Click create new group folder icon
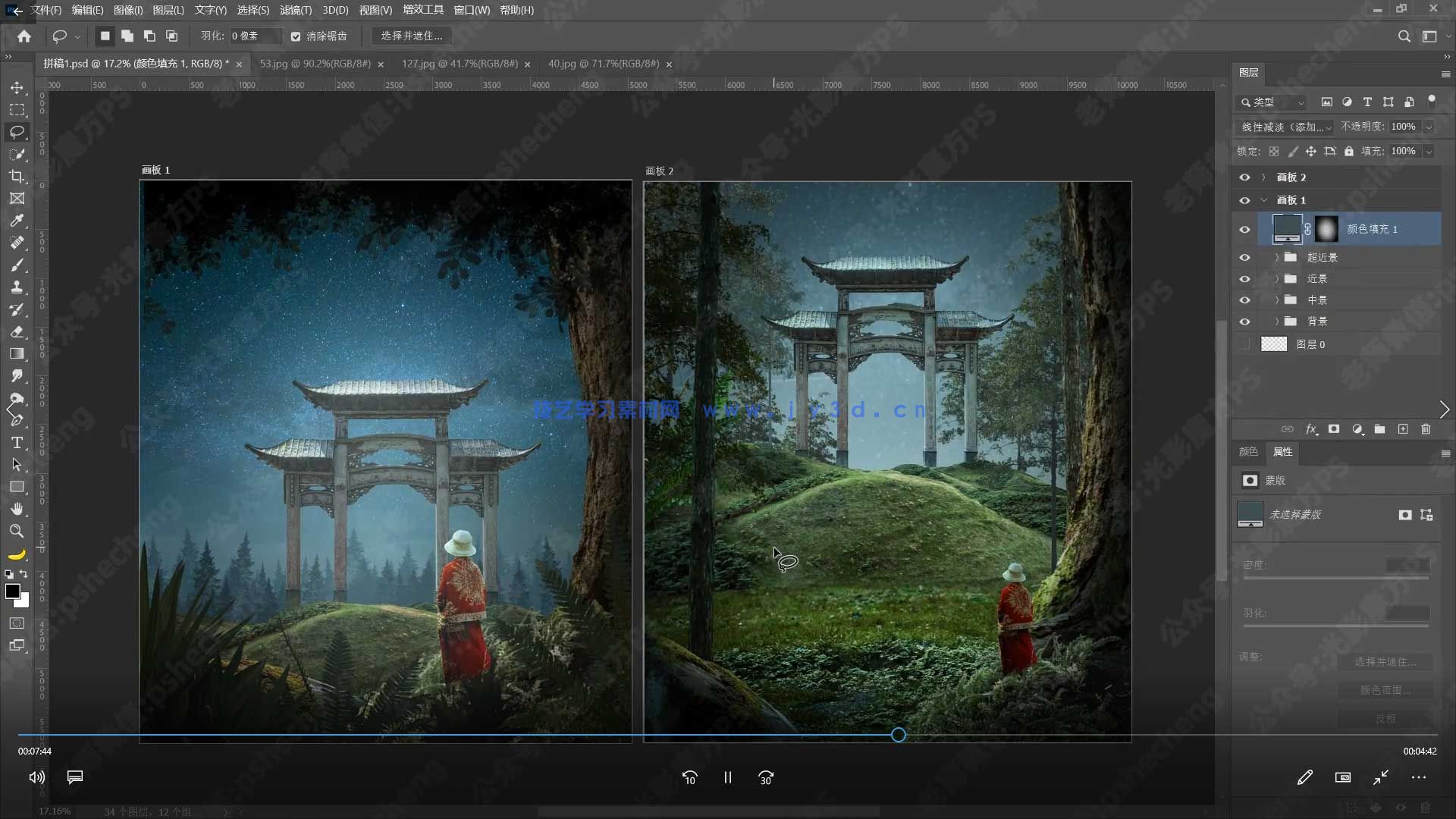1456x819 pixels. [1379, 429]
